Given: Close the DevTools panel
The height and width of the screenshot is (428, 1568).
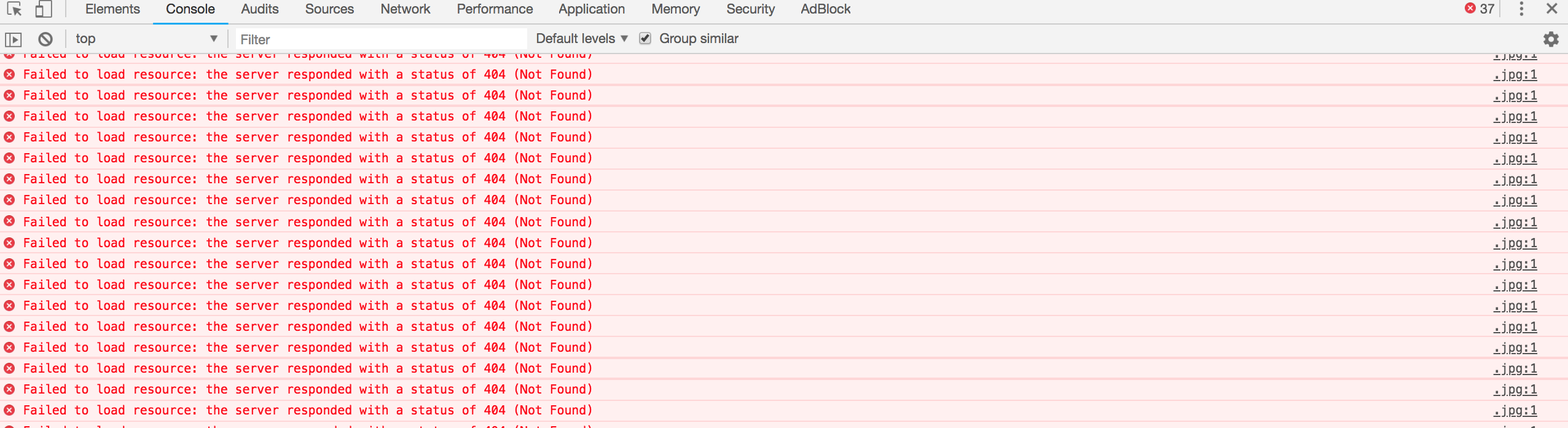Looking at the screenshot, I should pos(1552,9).
